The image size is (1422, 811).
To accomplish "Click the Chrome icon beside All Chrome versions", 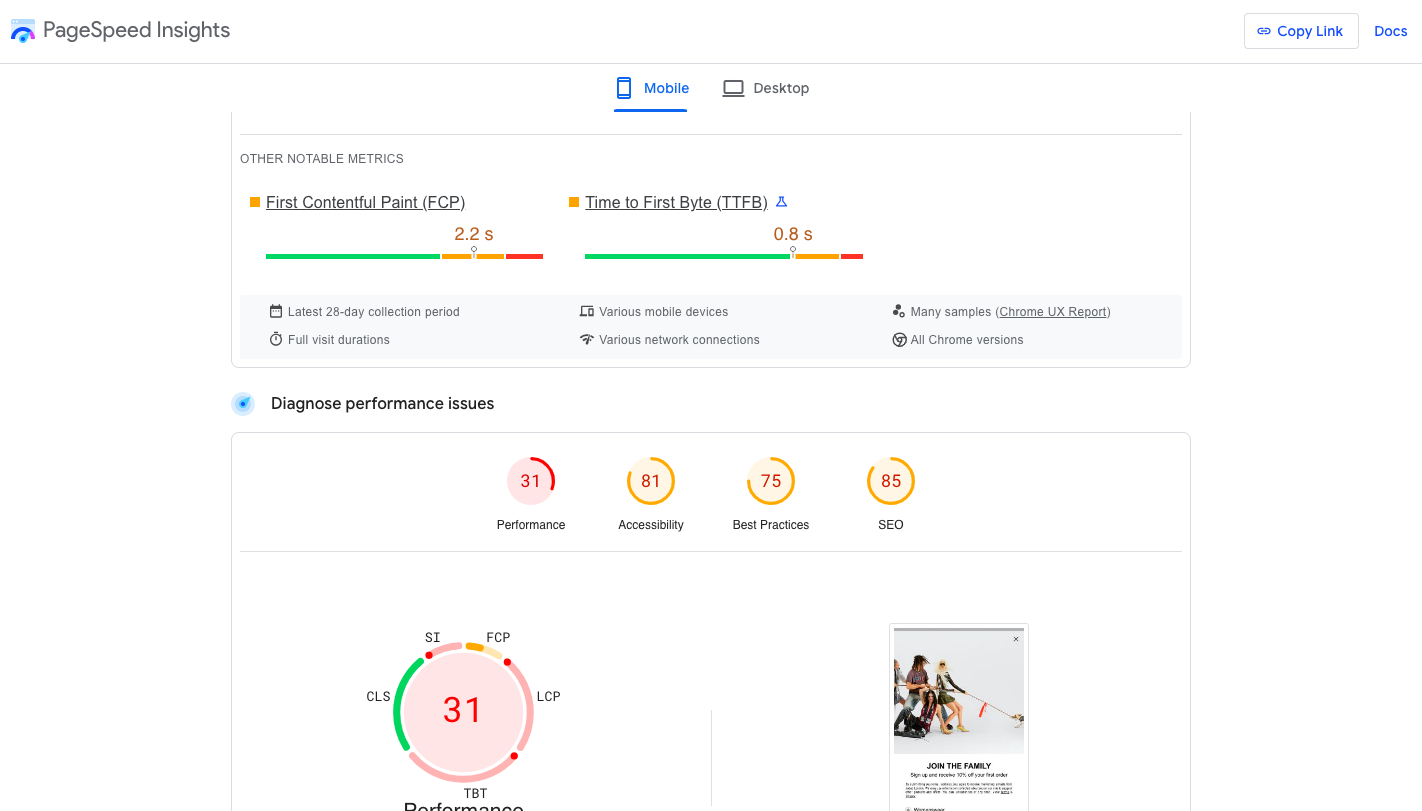I will (x=899, y=340).
